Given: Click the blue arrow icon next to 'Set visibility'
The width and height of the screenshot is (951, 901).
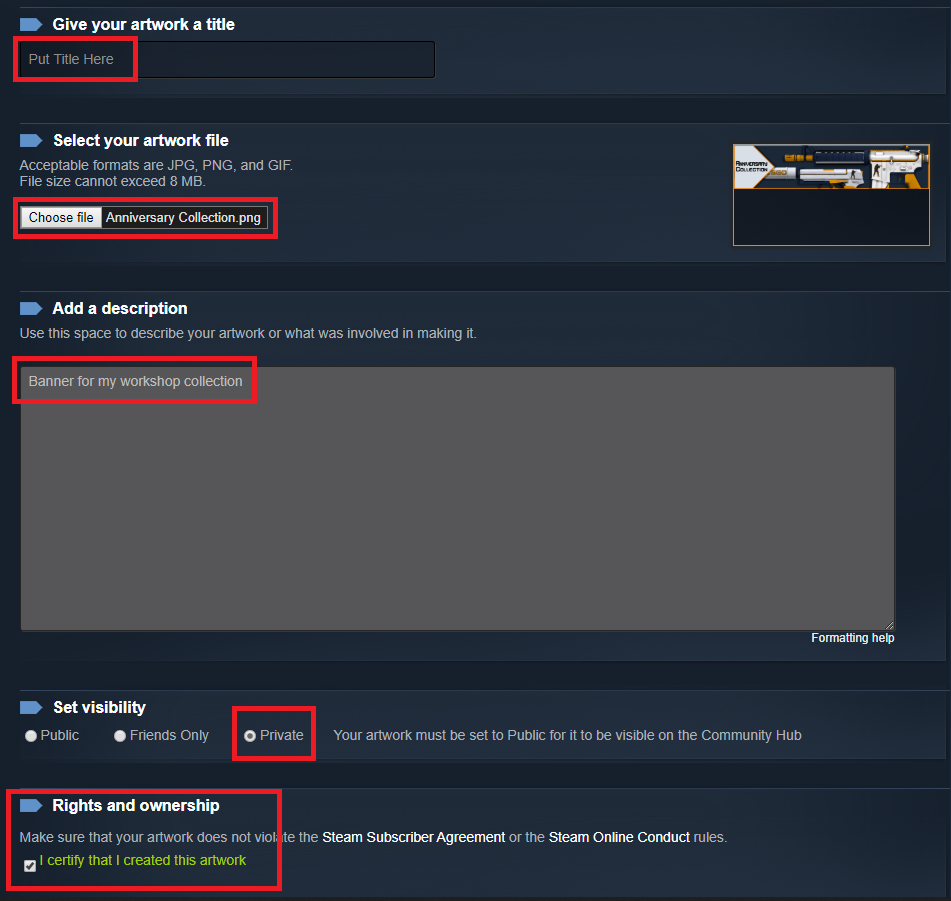Looking at the screenshot, I should pos(31,708).
